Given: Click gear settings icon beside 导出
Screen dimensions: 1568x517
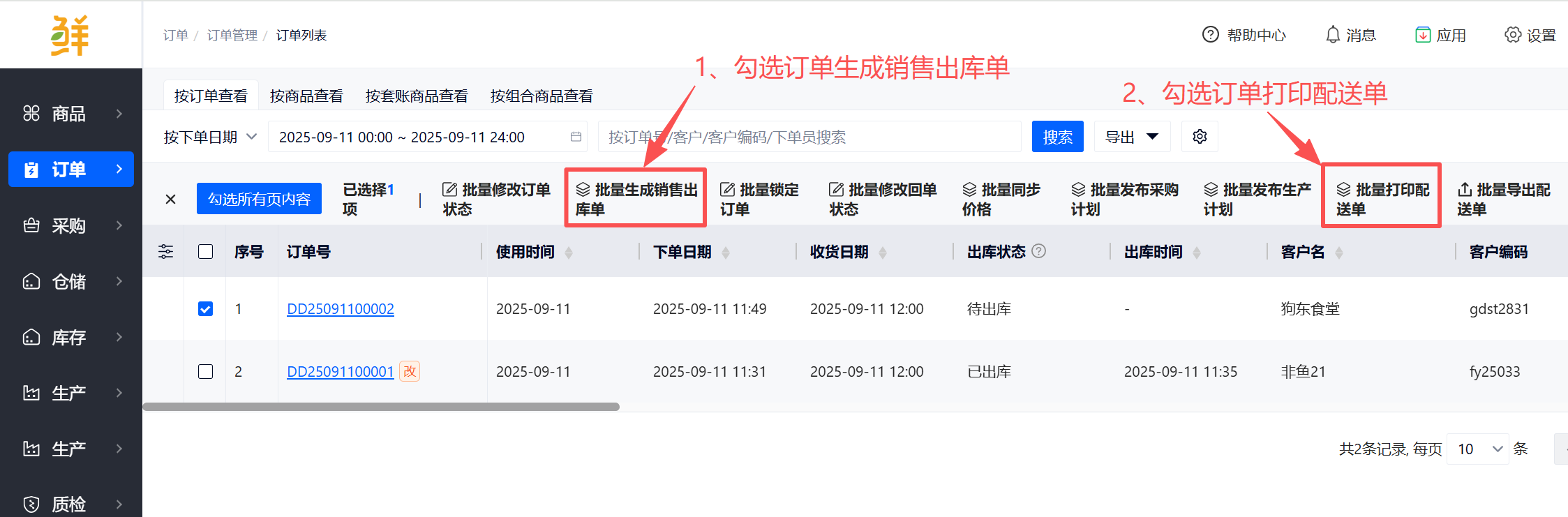Looking at the screenshot, I should (1200, 136).
